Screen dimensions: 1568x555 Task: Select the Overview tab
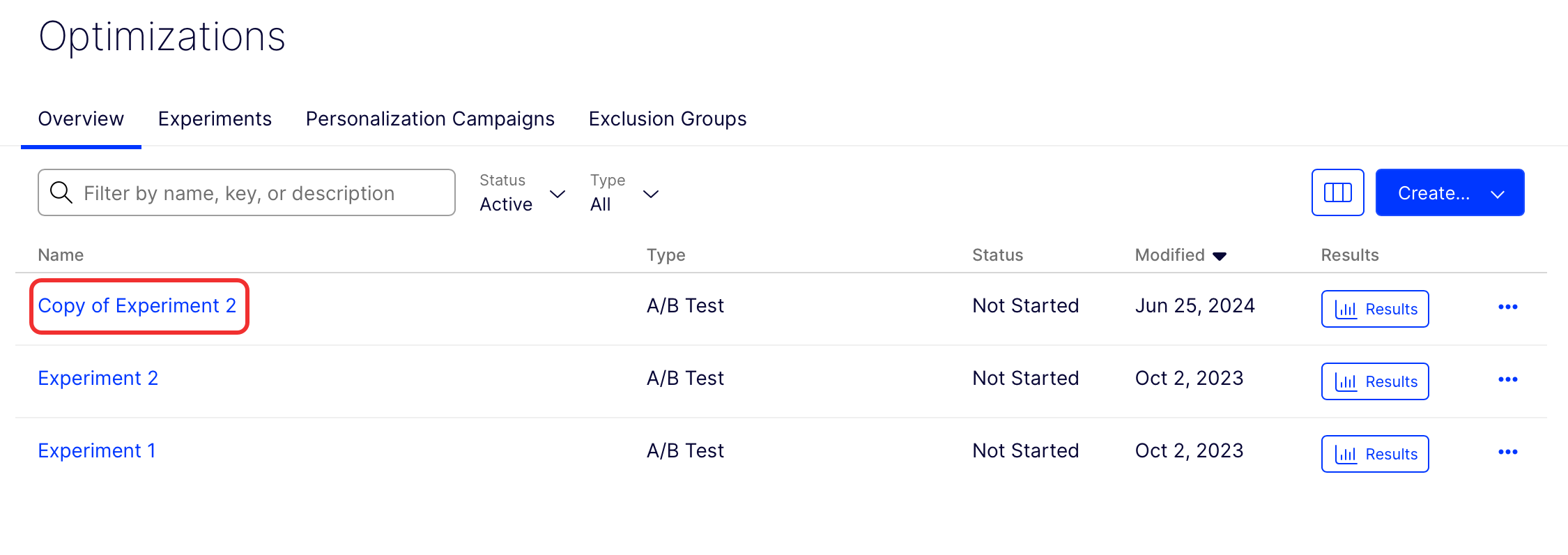(81, 119)
